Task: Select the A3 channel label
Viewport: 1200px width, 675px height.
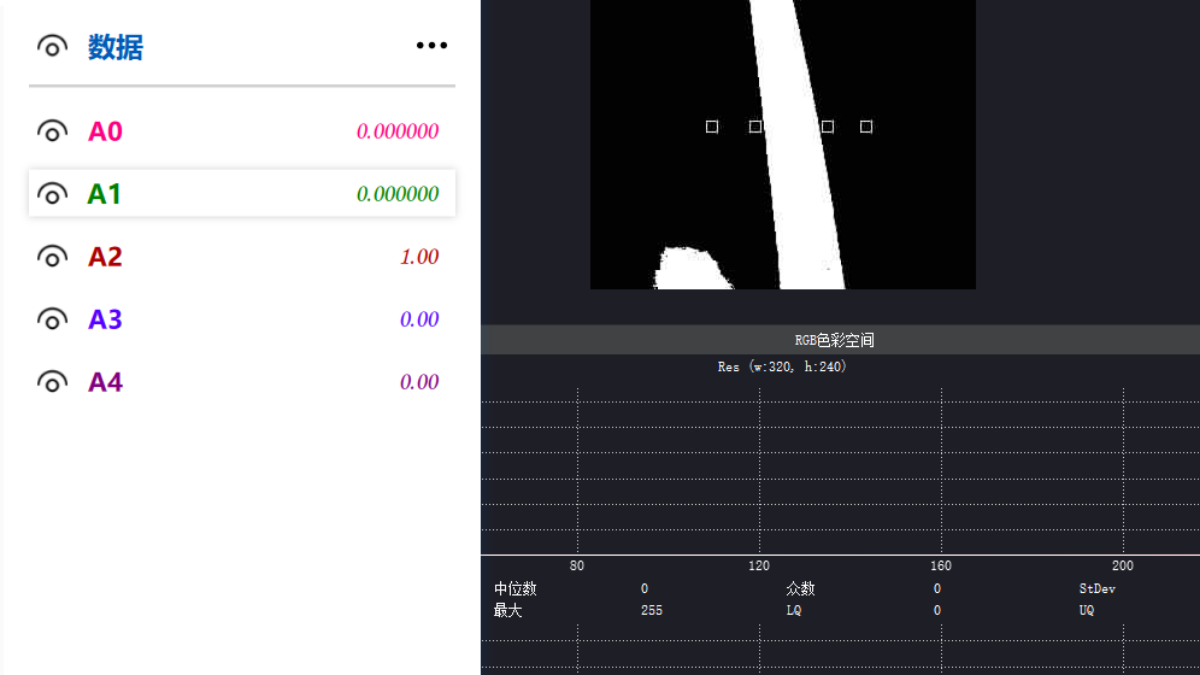Action: (105, 319)
